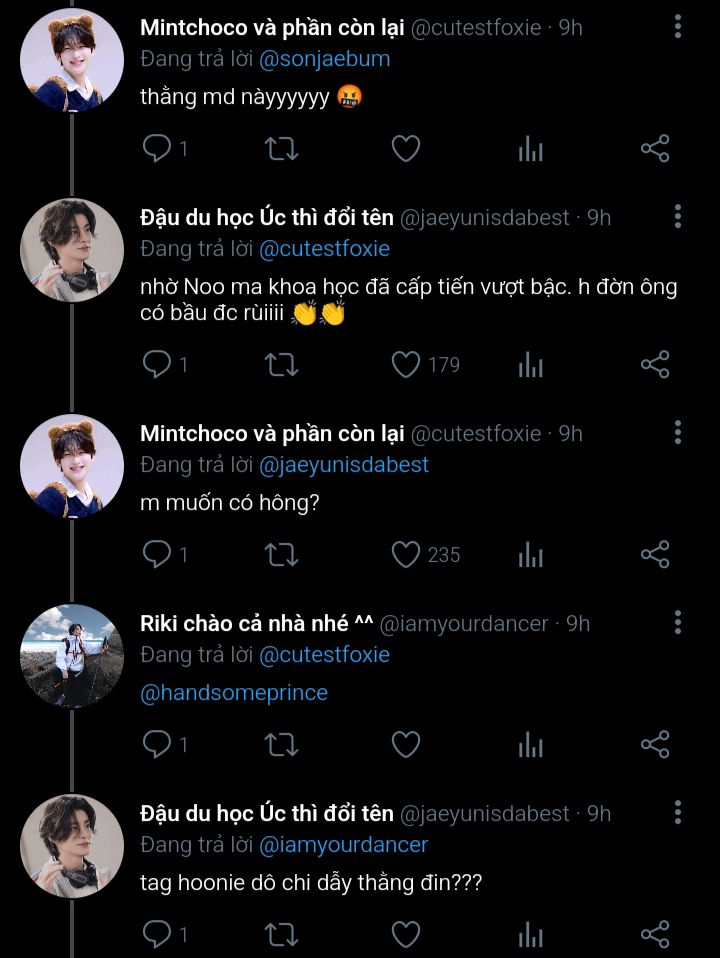This screenshot has width=720, height=958.
Task: Open more options on Riki's tweet
Action: point(678,623)
